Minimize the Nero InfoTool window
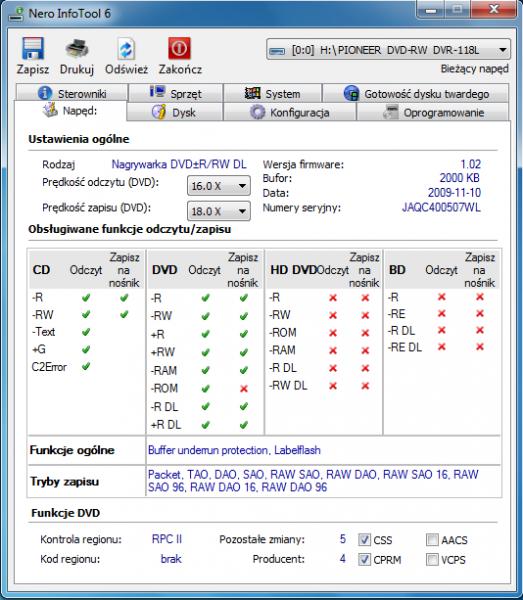 coord(431,10)
